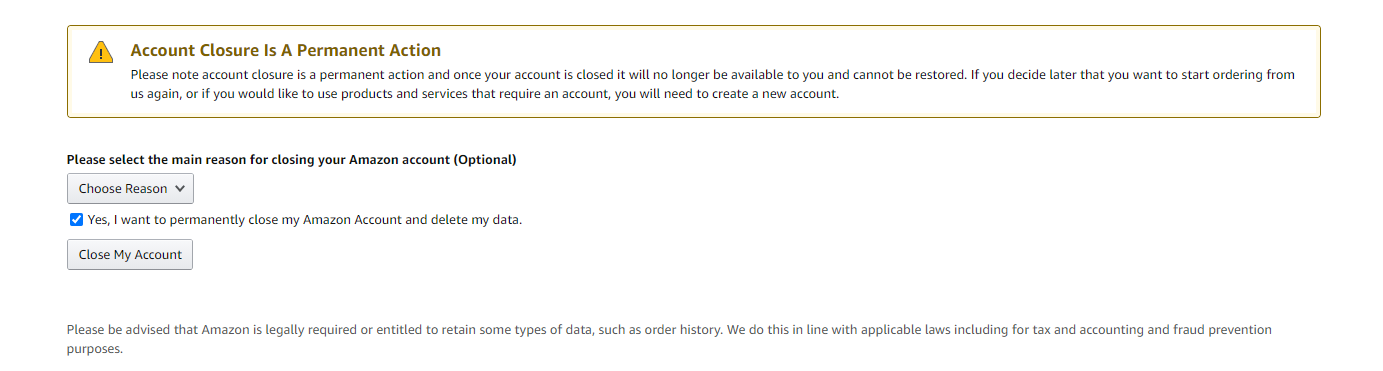The image size is (1383, 371).
Task: Uncheck the permanently close account checkbox
Action: click(76, 220)
